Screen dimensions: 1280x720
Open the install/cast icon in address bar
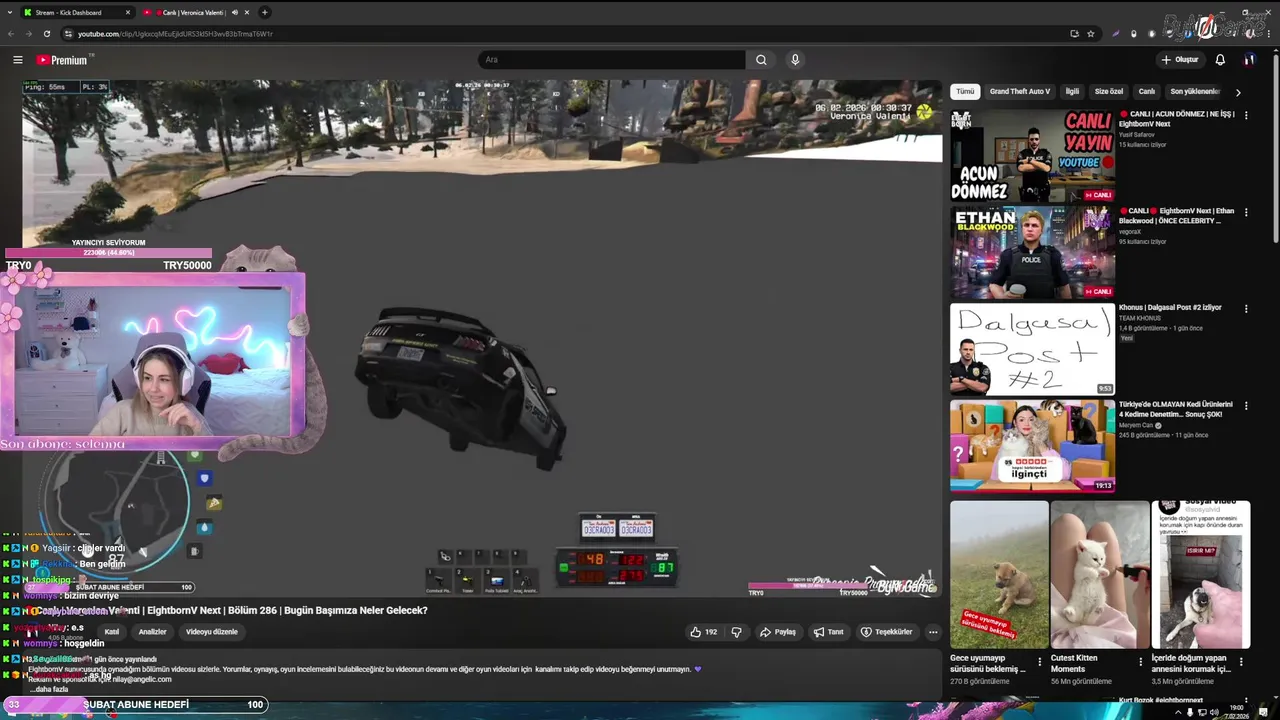click(1075, 33)
